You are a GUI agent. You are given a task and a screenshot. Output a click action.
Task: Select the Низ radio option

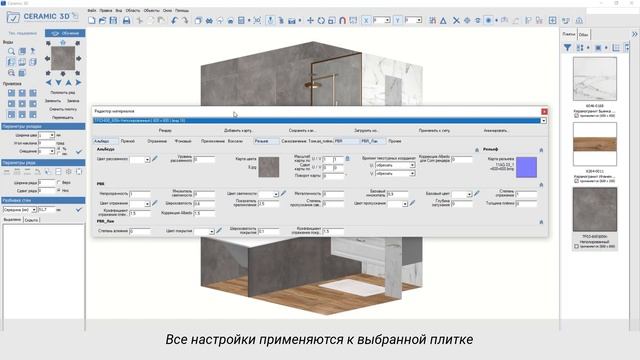59,190
